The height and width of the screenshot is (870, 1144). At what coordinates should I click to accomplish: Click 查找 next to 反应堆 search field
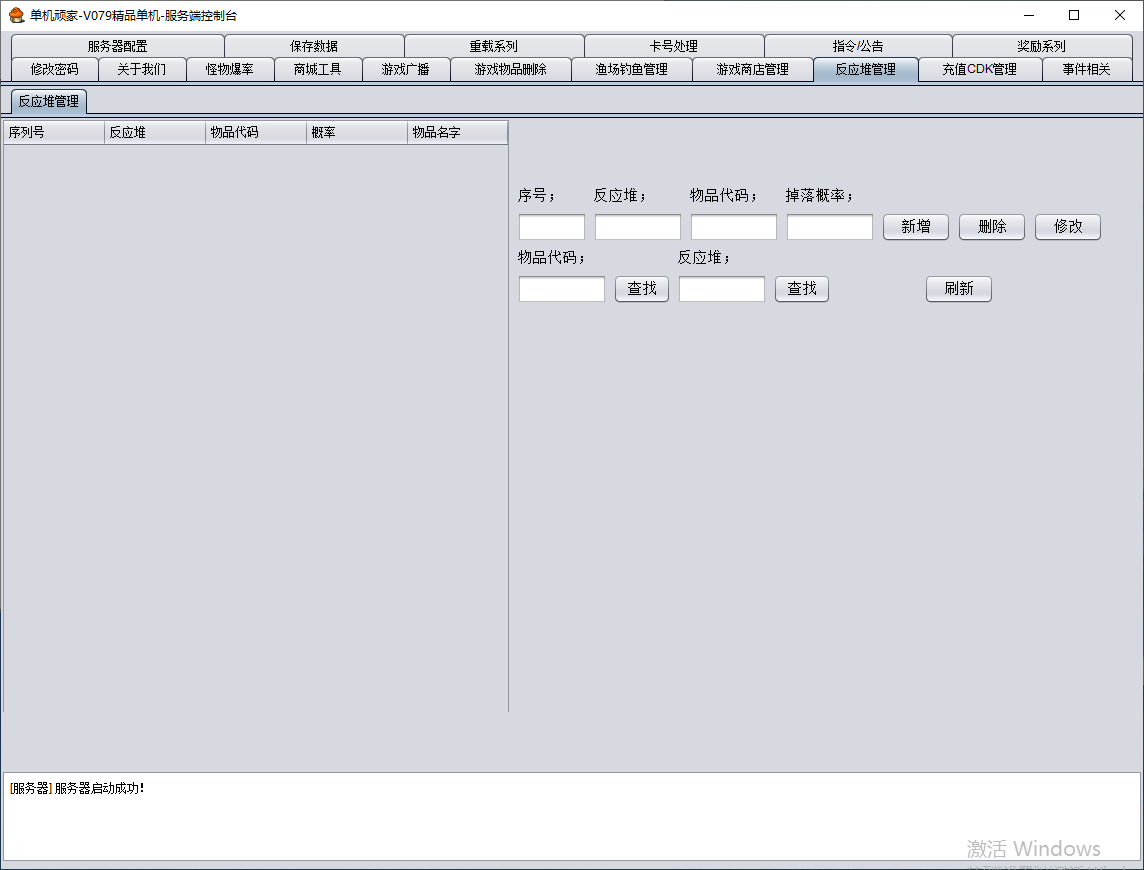coord(801,289)
